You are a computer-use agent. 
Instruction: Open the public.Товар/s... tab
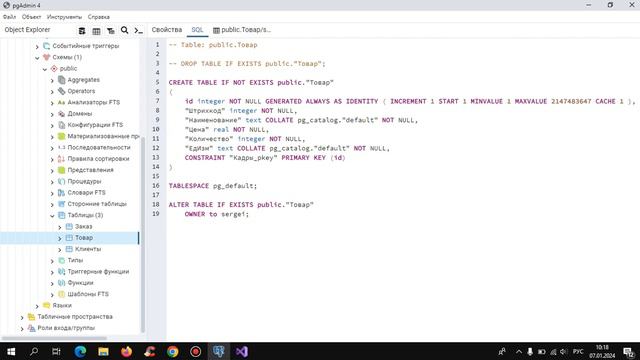click(242, 30)
